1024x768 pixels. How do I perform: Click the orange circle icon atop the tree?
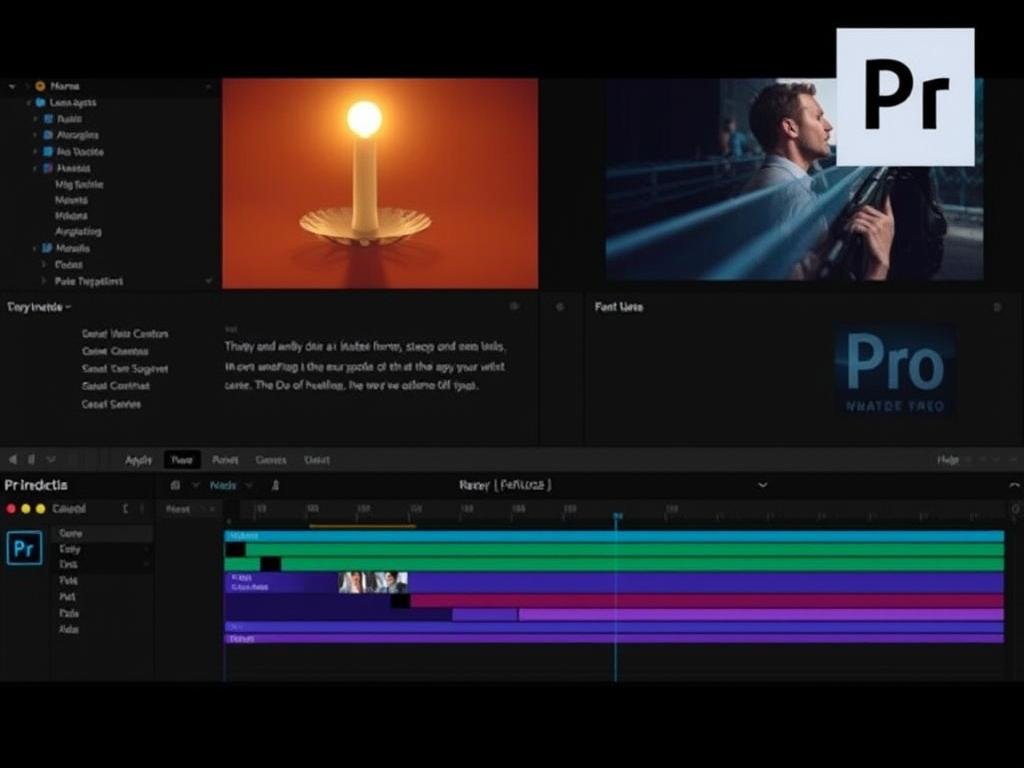(40, 86)
